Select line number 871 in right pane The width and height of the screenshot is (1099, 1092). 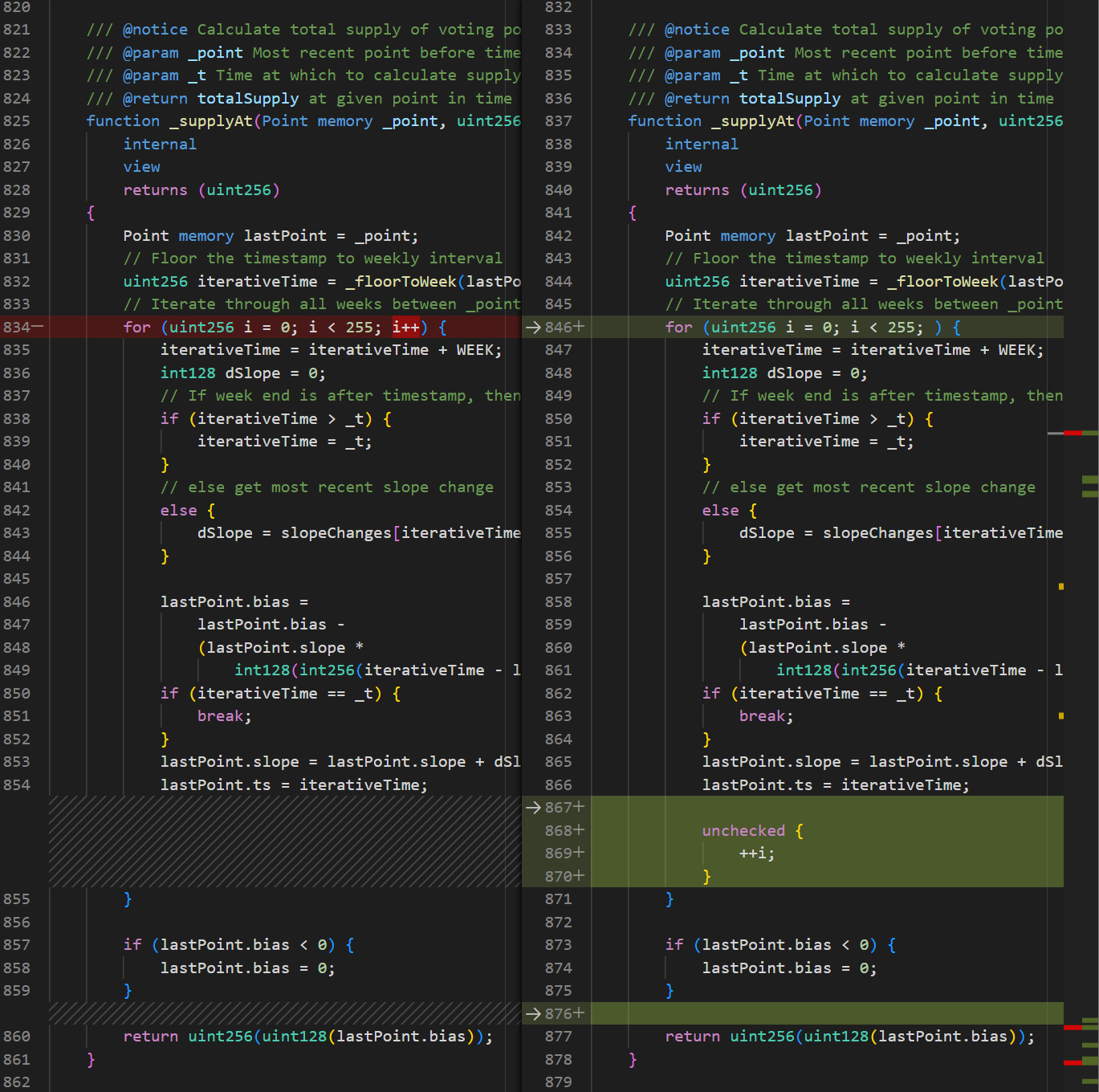pos(559,898)
